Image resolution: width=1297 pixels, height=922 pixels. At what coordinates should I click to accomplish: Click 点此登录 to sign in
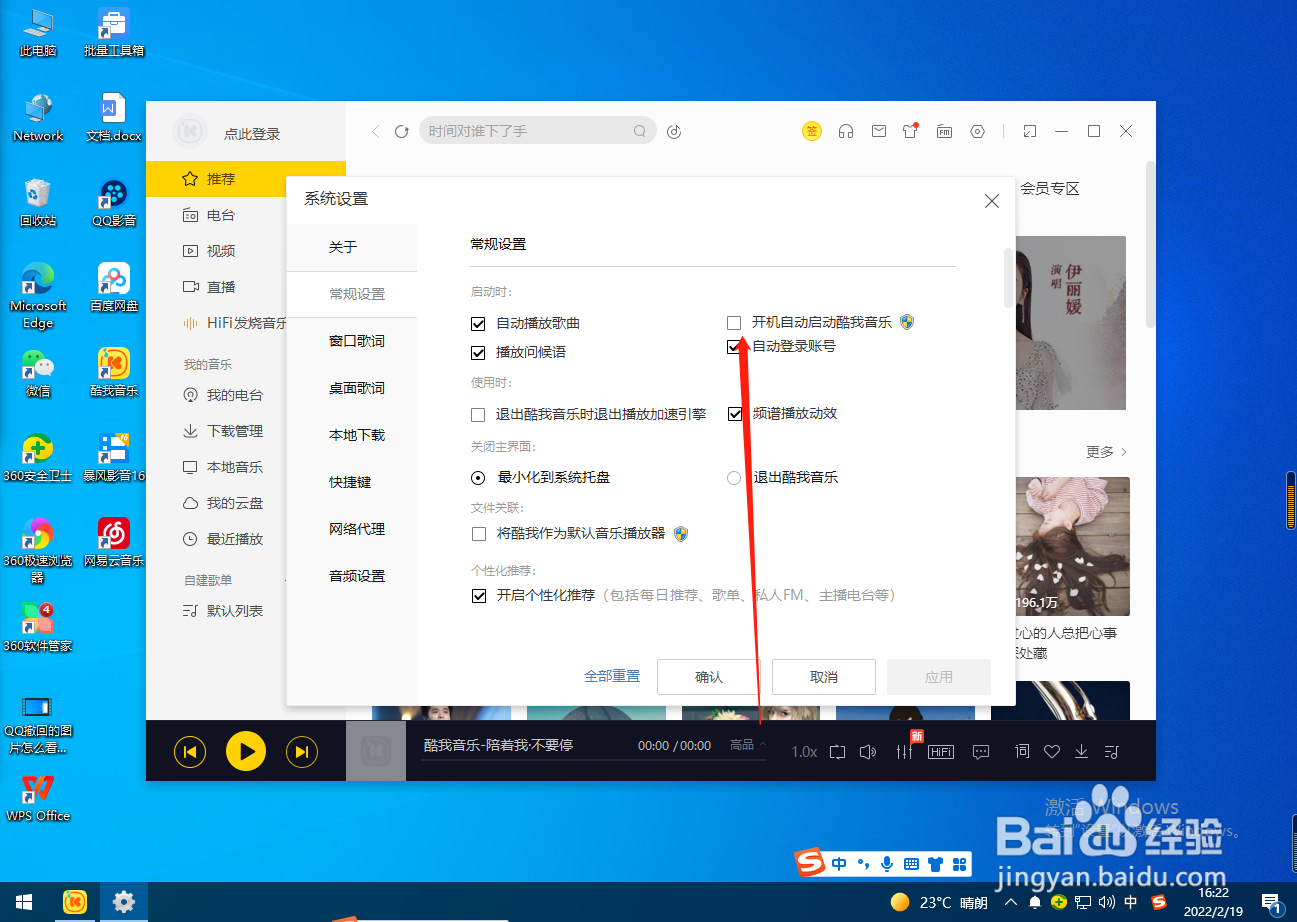click(x=252, y=134)
